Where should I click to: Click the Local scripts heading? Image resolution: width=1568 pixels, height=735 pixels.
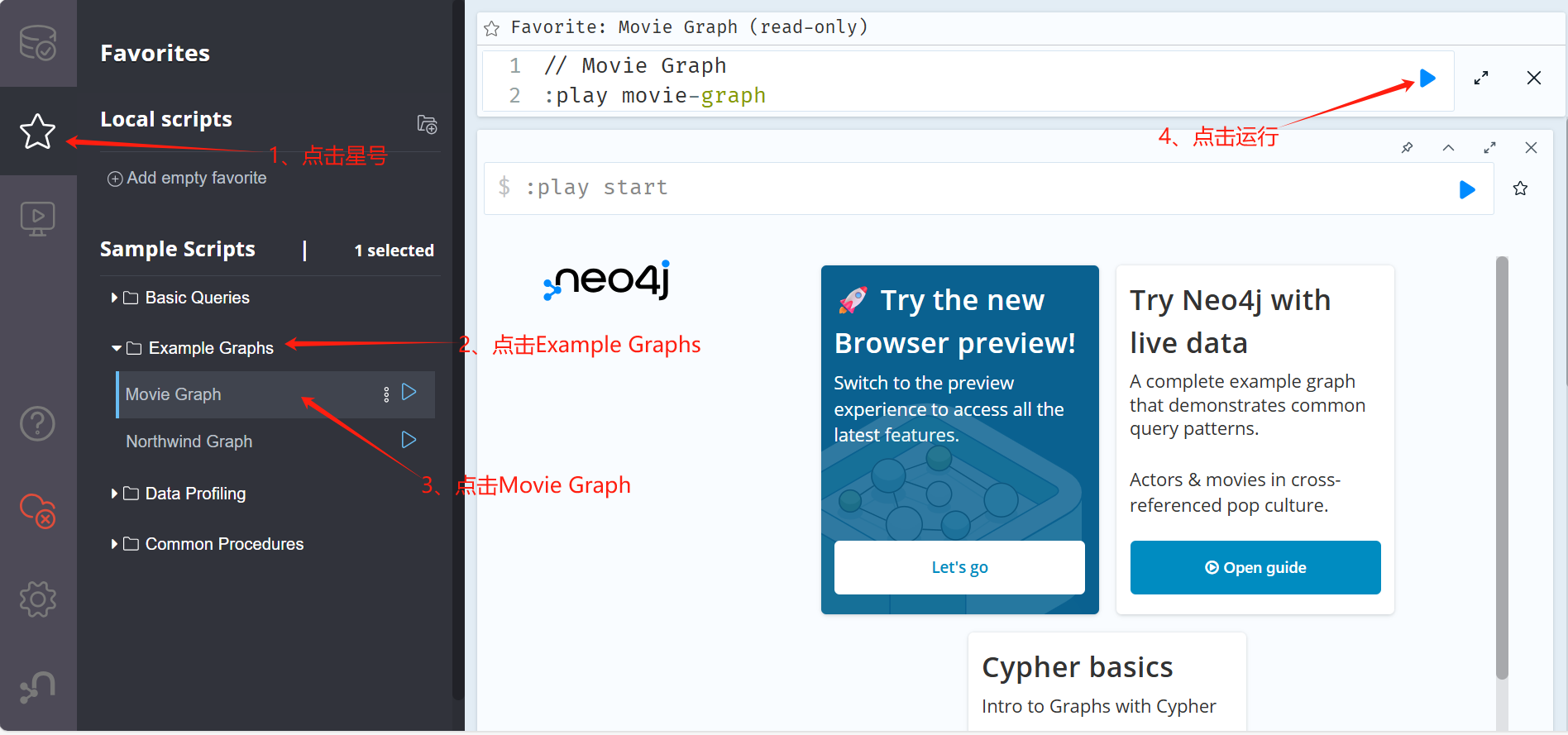point(165,120)
